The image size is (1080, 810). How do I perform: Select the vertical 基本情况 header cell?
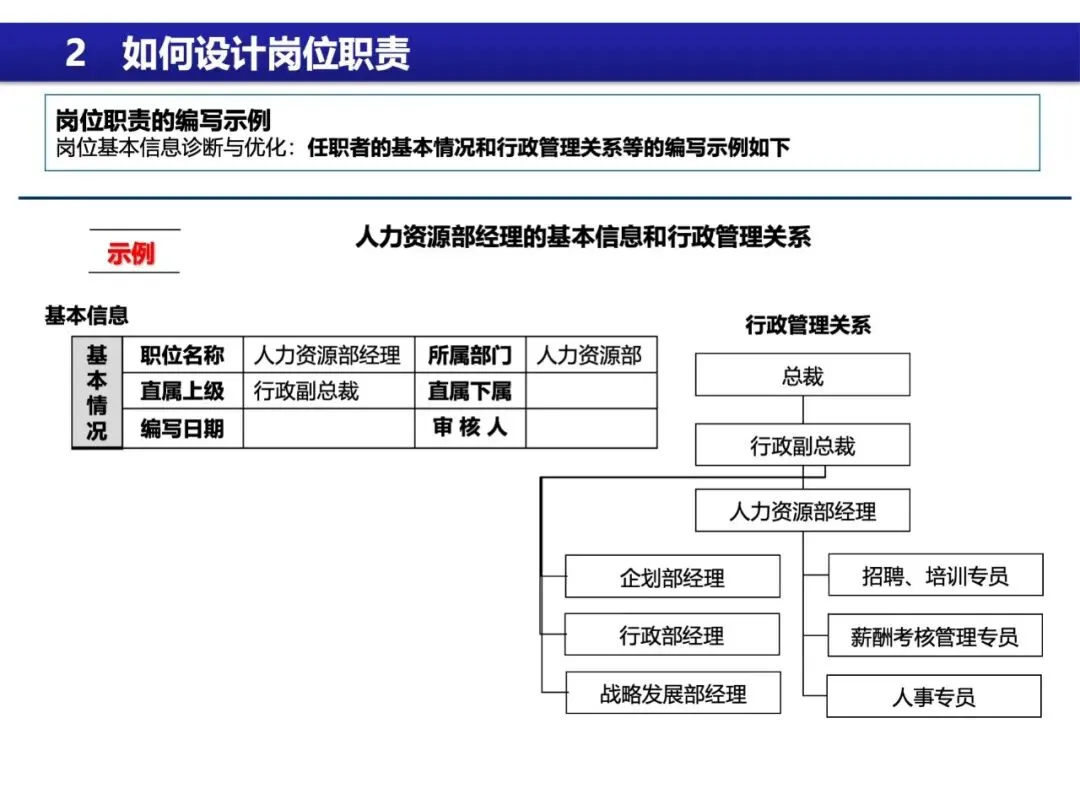(x=97, y=393)
